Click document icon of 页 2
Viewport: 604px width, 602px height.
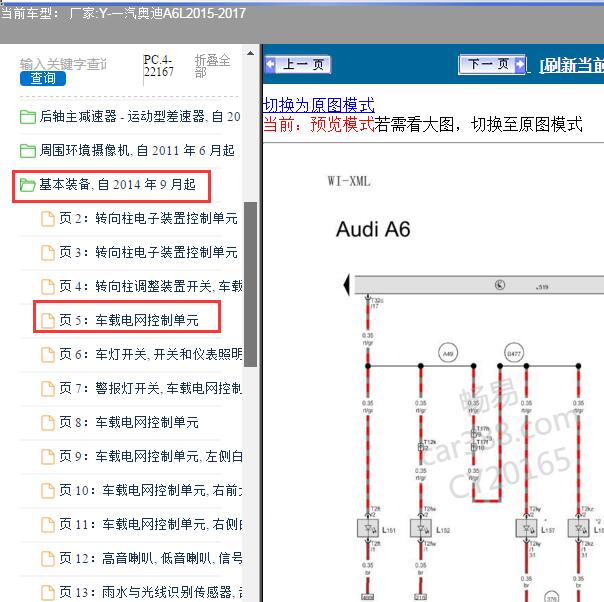pos(48,219)
